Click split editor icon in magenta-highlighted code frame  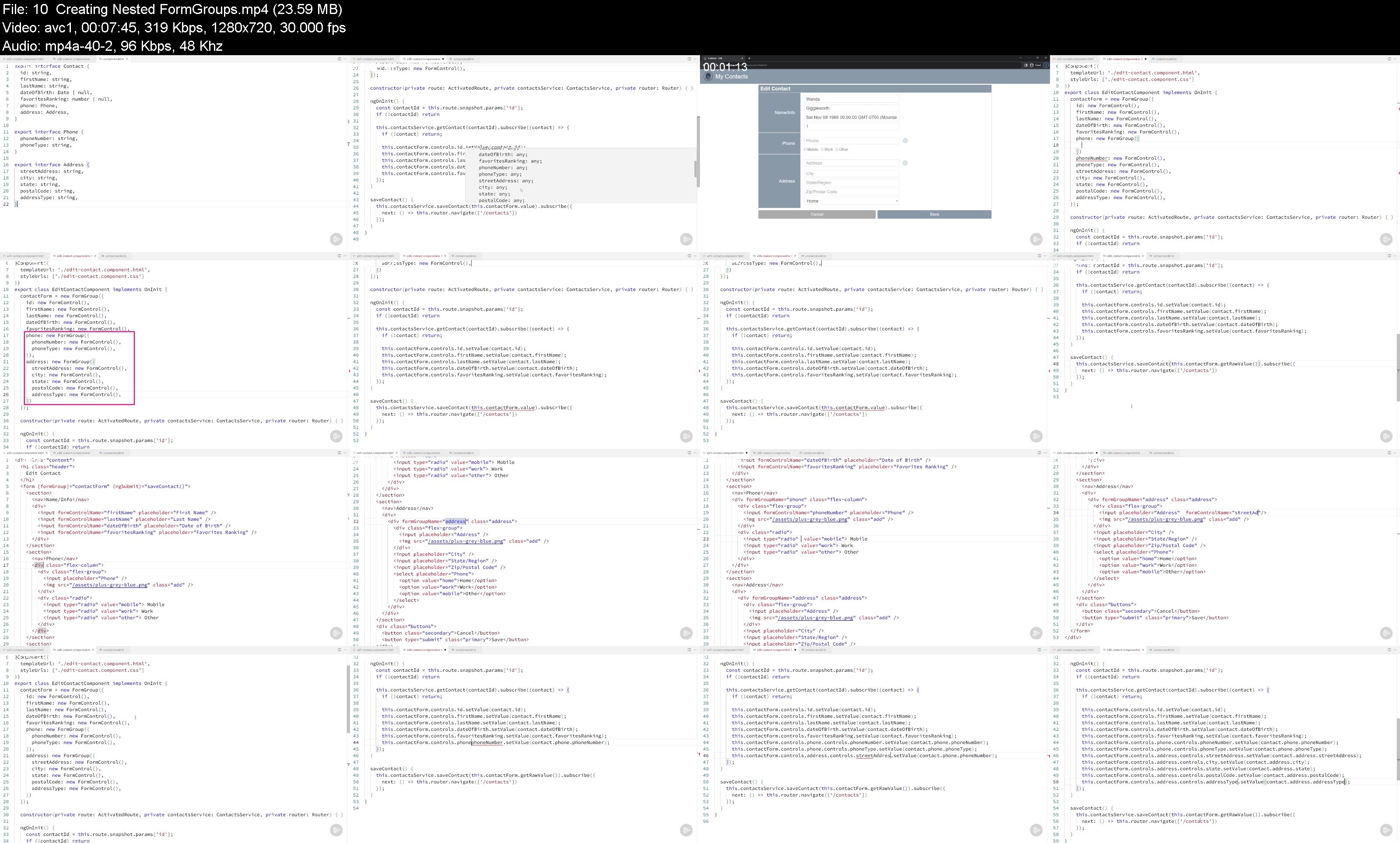pyautogui.click(x=339, y=256)
